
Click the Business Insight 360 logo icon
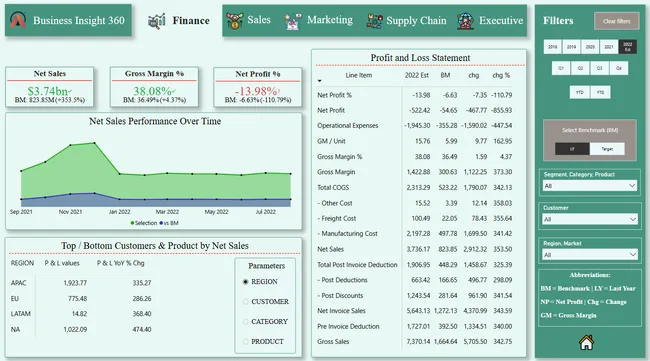pos(18,20)
